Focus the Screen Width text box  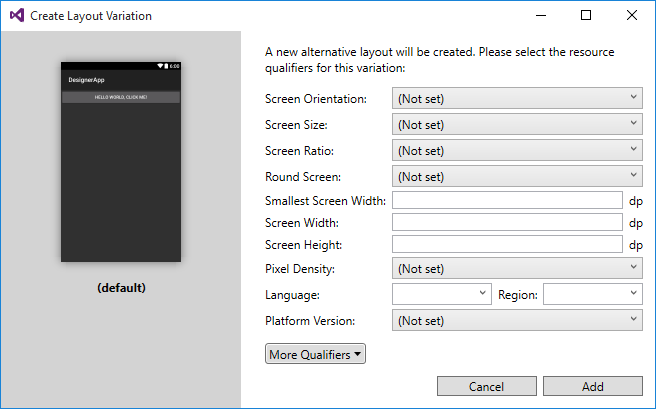(x=508, y=222)
